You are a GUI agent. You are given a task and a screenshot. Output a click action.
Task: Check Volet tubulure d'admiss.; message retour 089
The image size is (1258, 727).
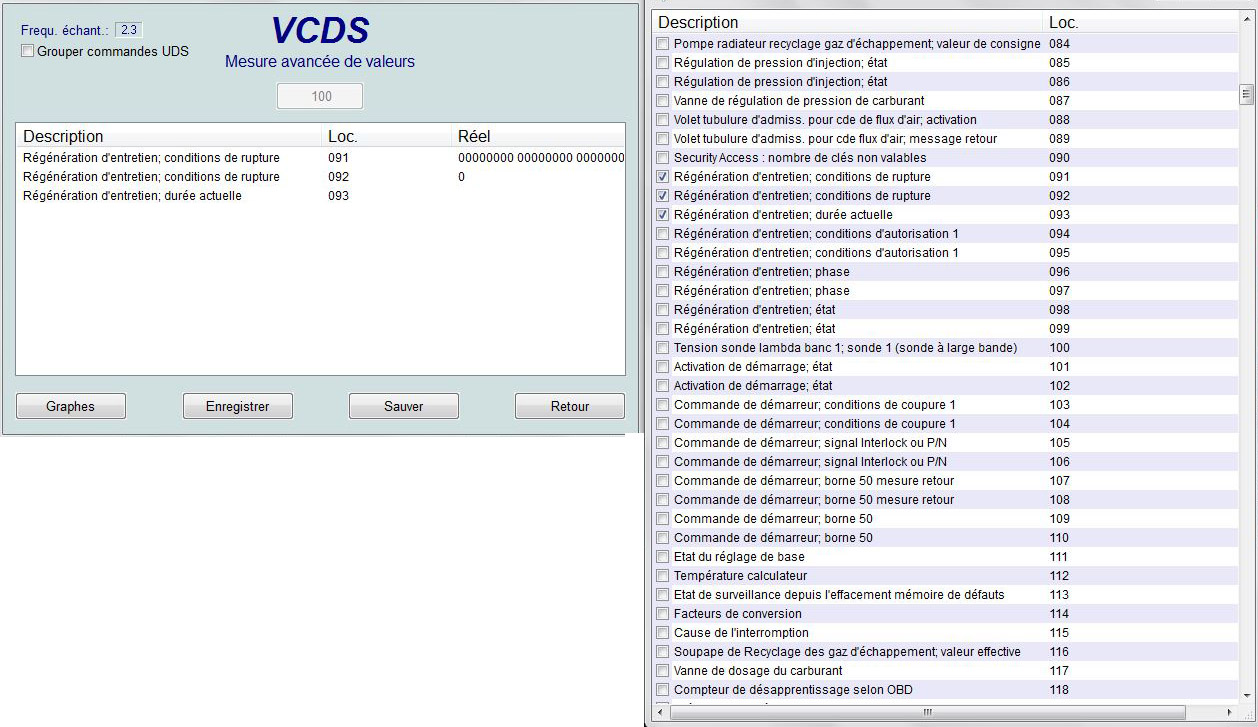(x=662, y=139)
